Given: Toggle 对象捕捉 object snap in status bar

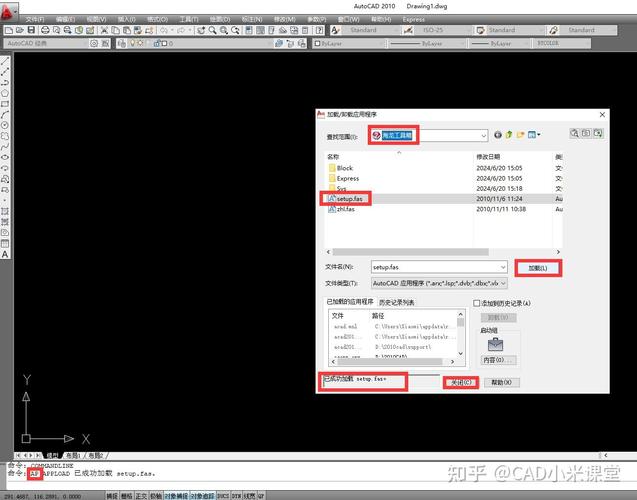Looking at the screenshot, I should (x=176, y=496).
